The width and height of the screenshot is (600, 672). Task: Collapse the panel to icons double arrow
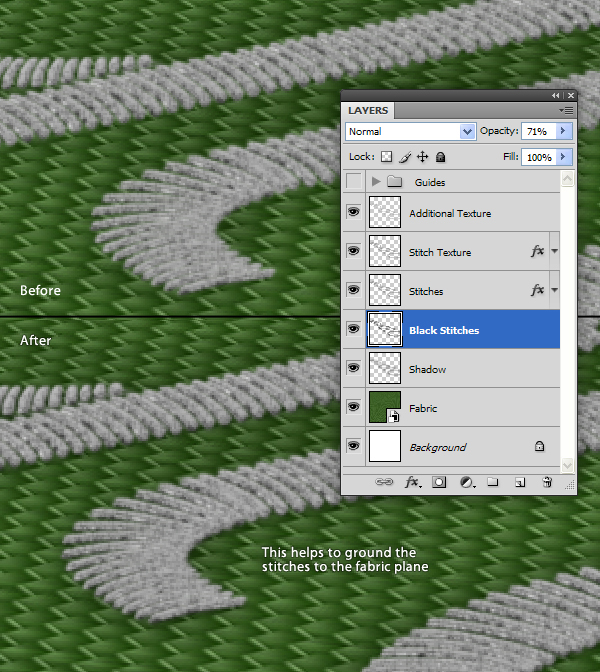(555, 96)
